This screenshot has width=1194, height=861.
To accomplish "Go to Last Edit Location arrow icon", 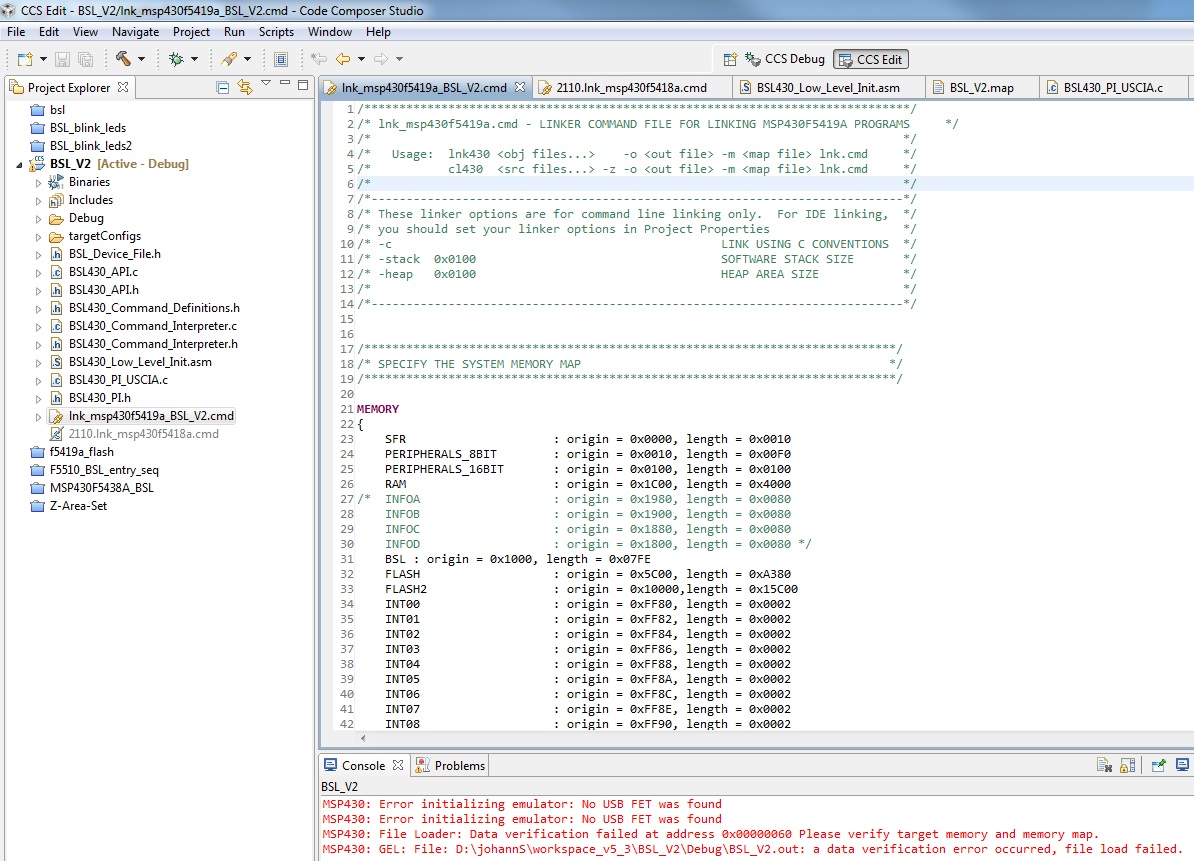I will click(319, 59).
